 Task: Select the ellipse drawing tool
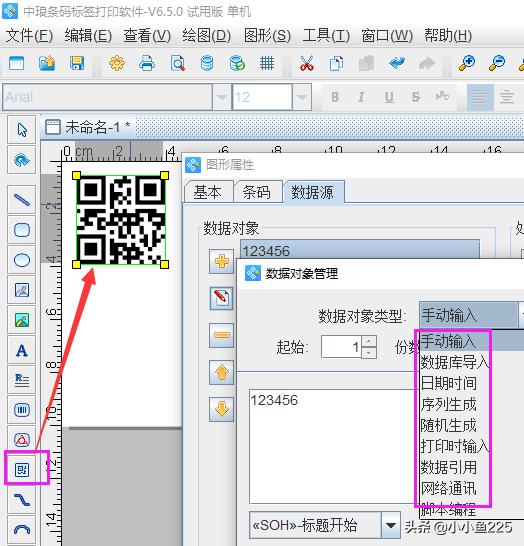pyautogui.click(x=22, y=260)
